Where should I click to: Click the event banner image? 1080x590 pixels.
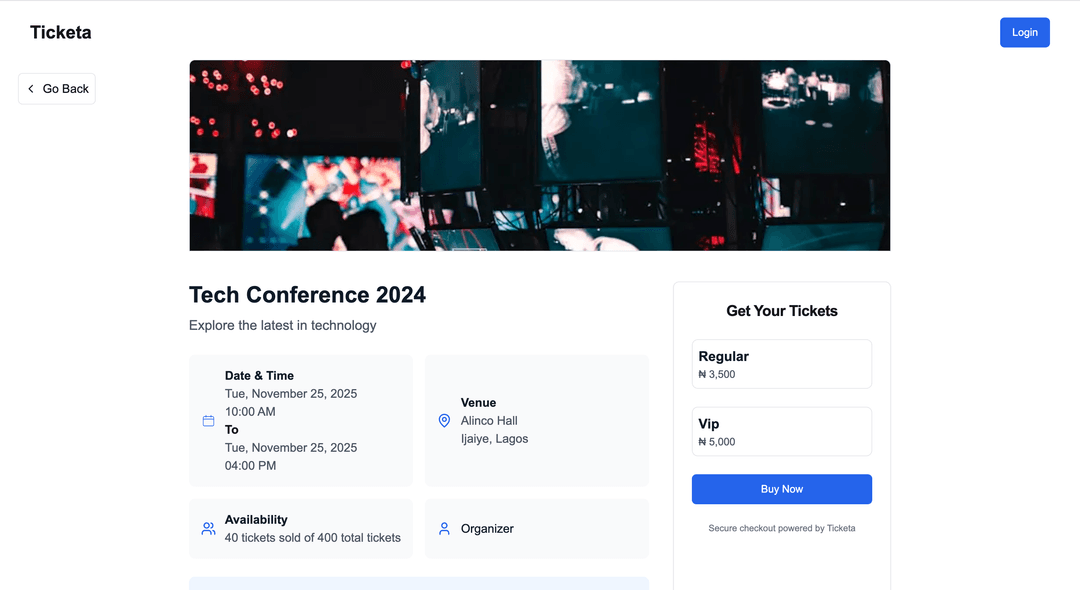coord(540,155)
